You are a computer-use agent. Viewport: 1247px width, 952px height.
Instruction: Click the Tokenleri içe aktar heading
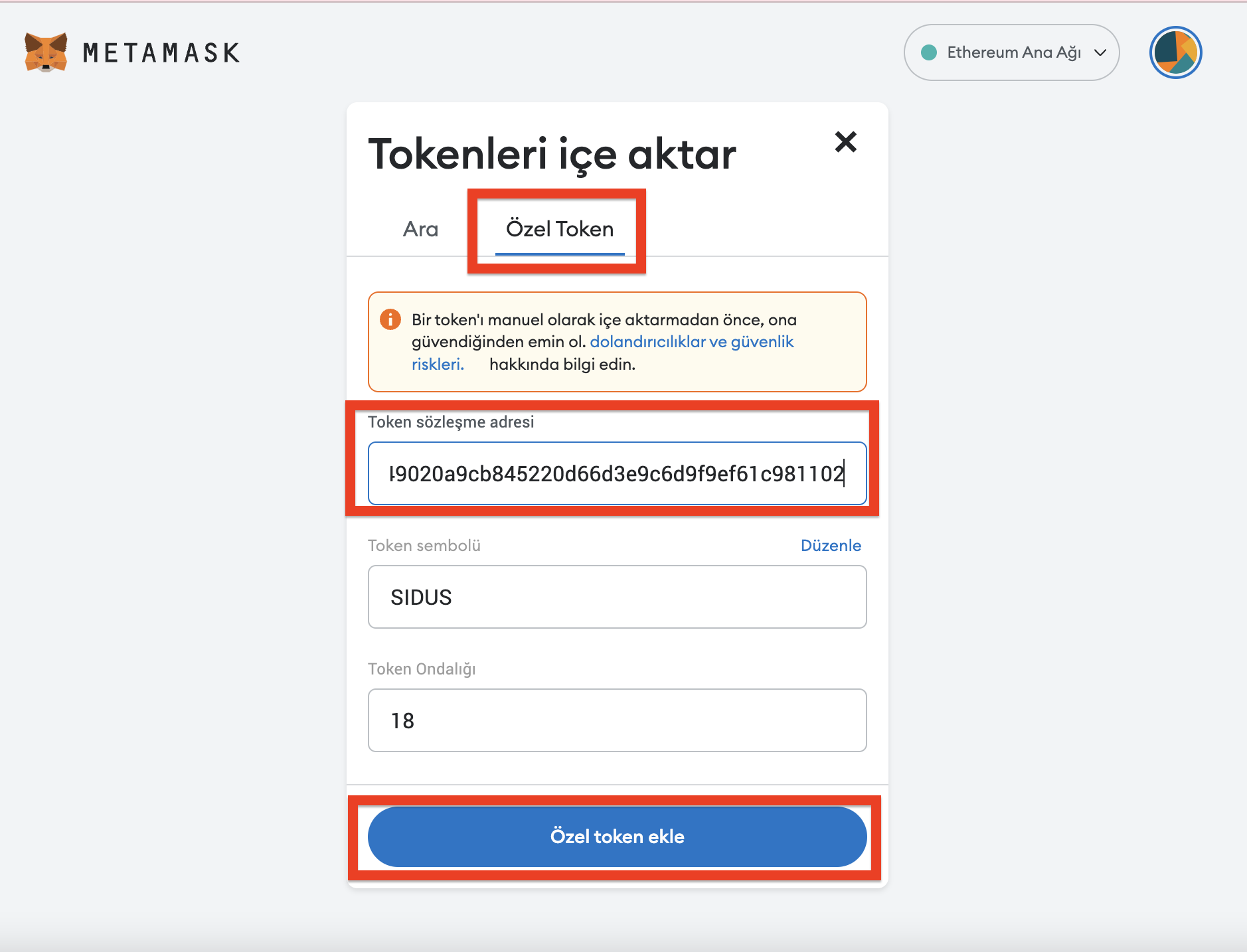552,154
